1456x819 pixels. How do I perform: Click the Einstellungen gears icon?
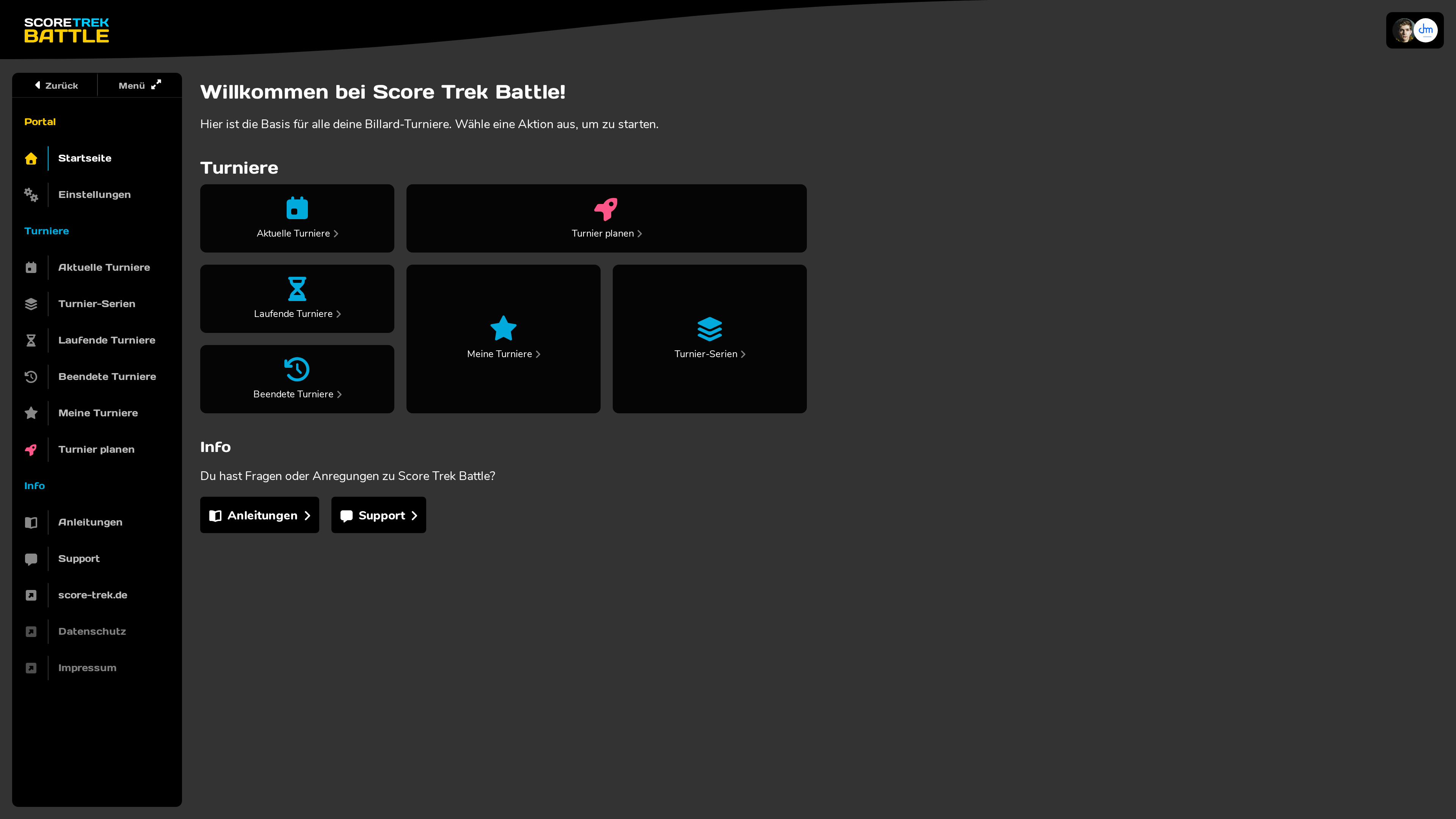coord(31,195)
